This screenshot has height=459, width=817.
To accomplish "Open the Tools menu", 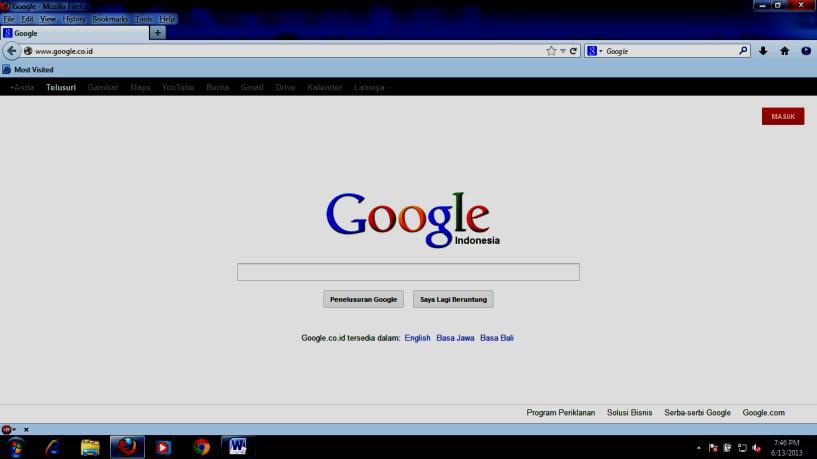I will [144, 19].
